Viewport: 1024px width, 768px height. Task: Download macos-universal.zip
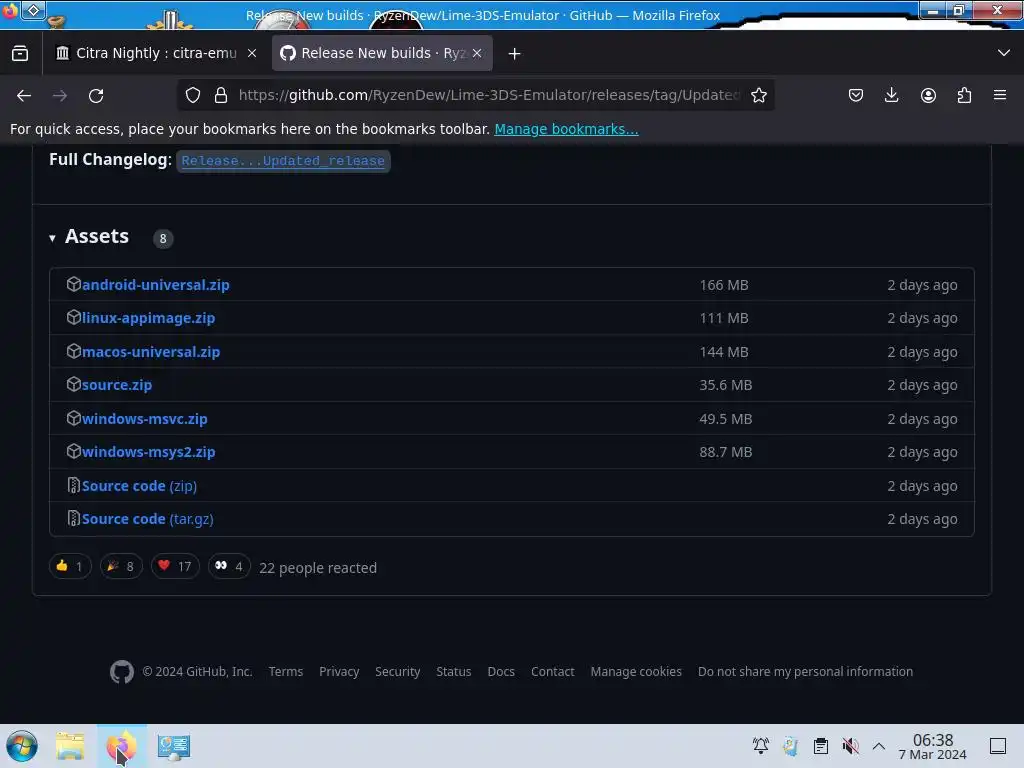(x=151, y=352)
